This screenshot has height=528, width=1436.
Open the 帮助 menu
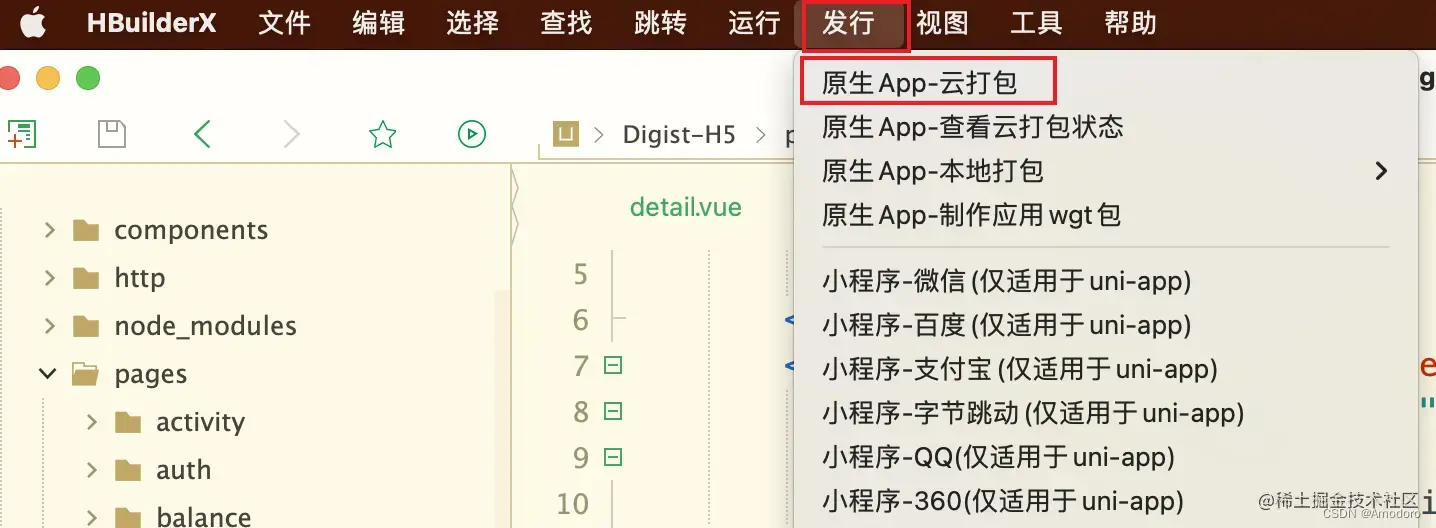tap(1130, 23)
